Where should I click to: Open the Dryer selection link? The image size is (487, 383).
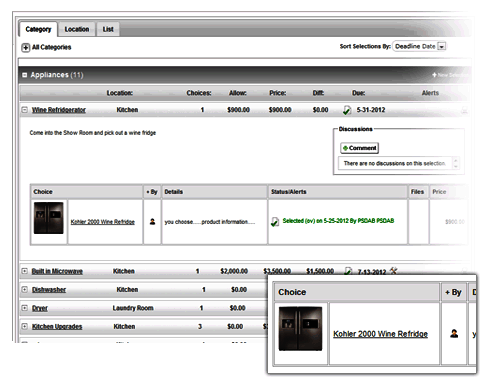[x=40, y=308]
